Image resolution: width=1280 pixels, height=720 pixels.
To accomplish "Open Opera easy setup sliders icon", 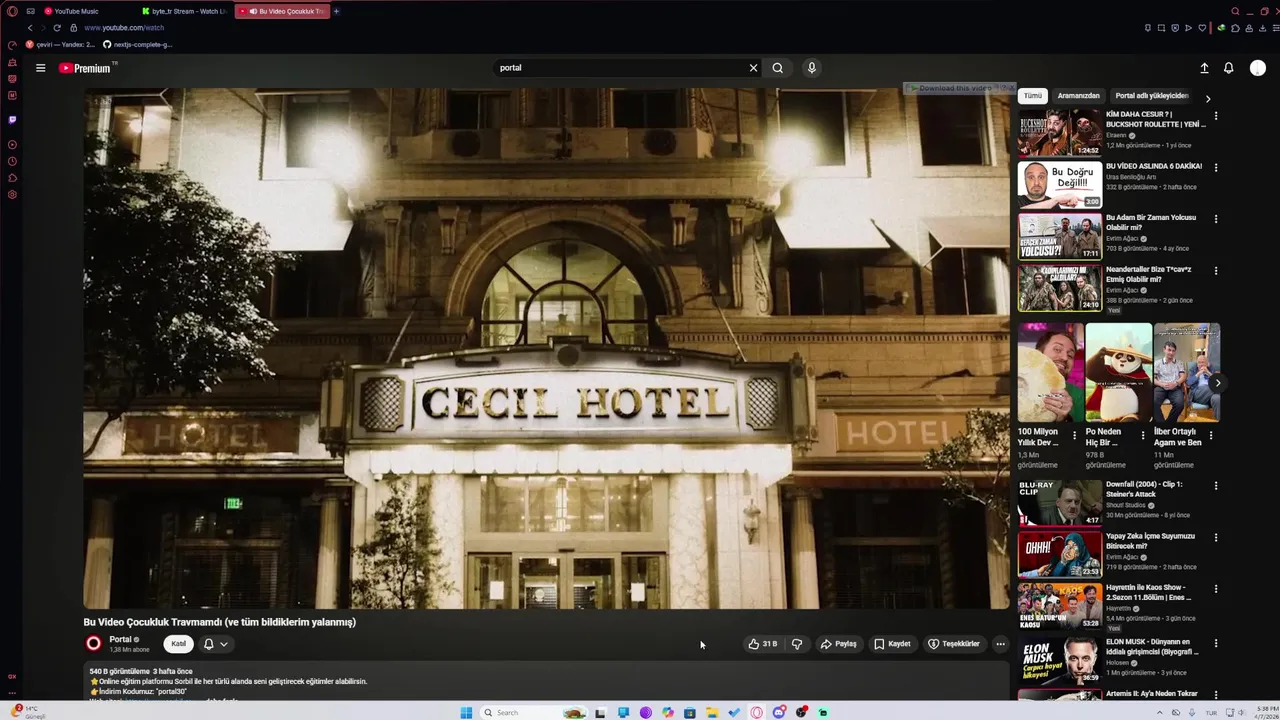I will coord(1275,28).
